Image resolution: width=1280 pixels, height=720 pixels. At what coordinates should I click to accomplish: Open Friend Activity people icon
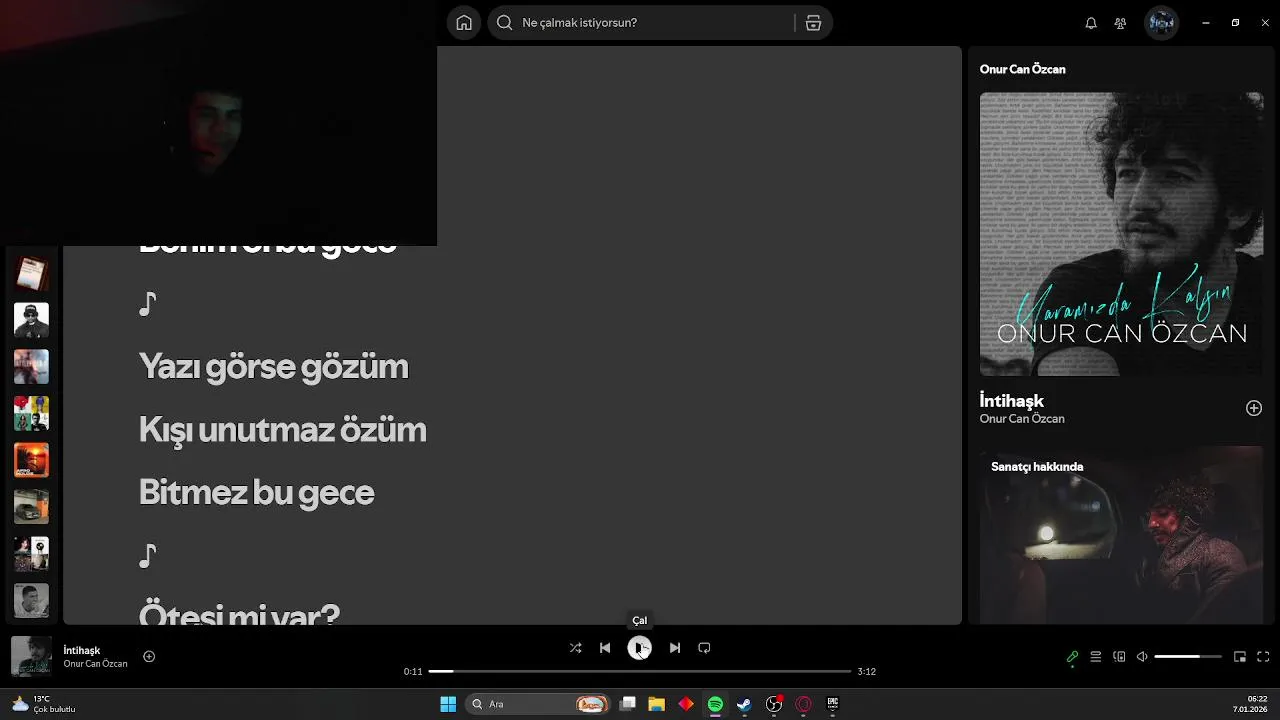click(1120, 23)
